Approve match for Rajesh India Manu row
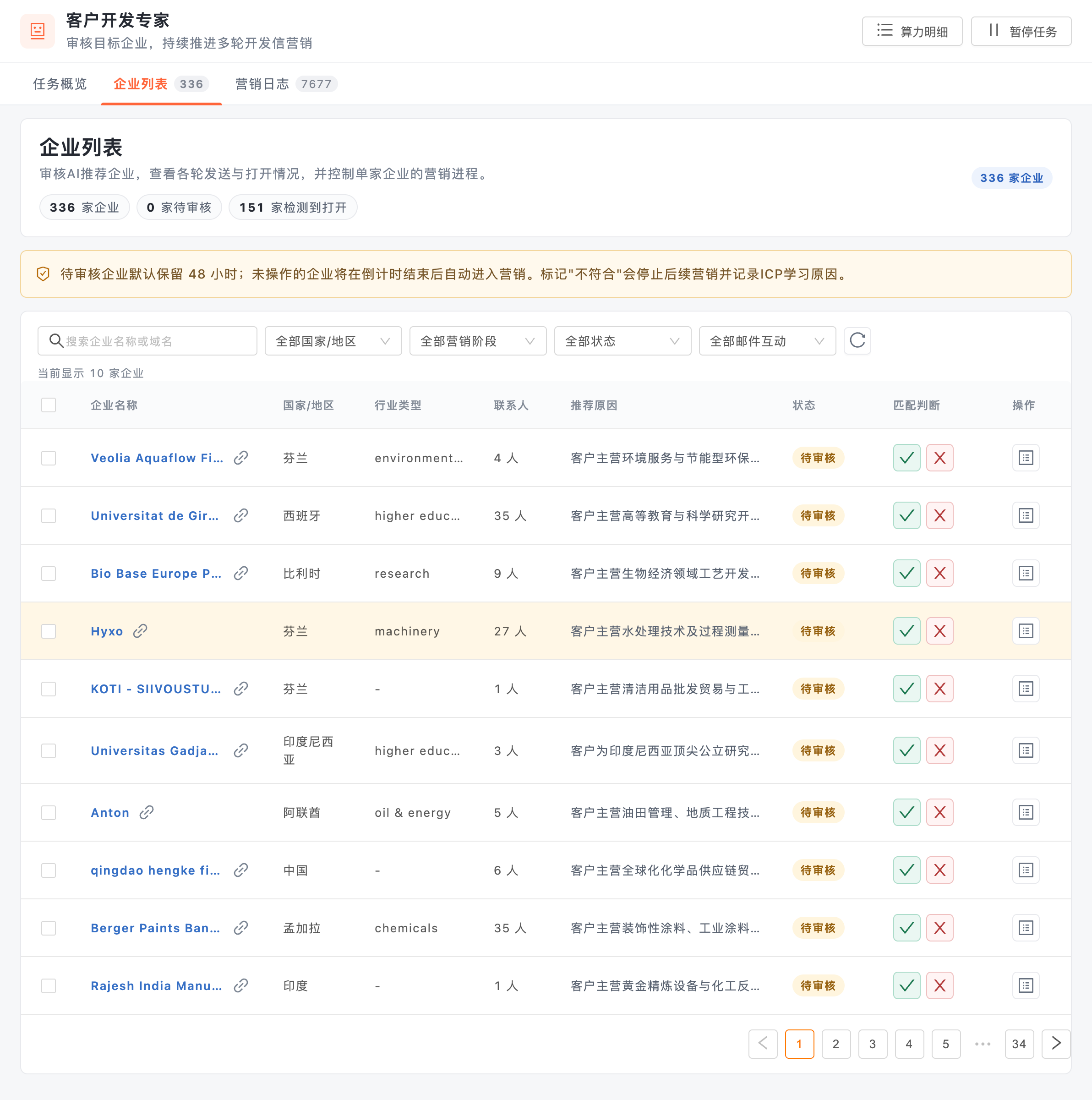 click(906, 985)
